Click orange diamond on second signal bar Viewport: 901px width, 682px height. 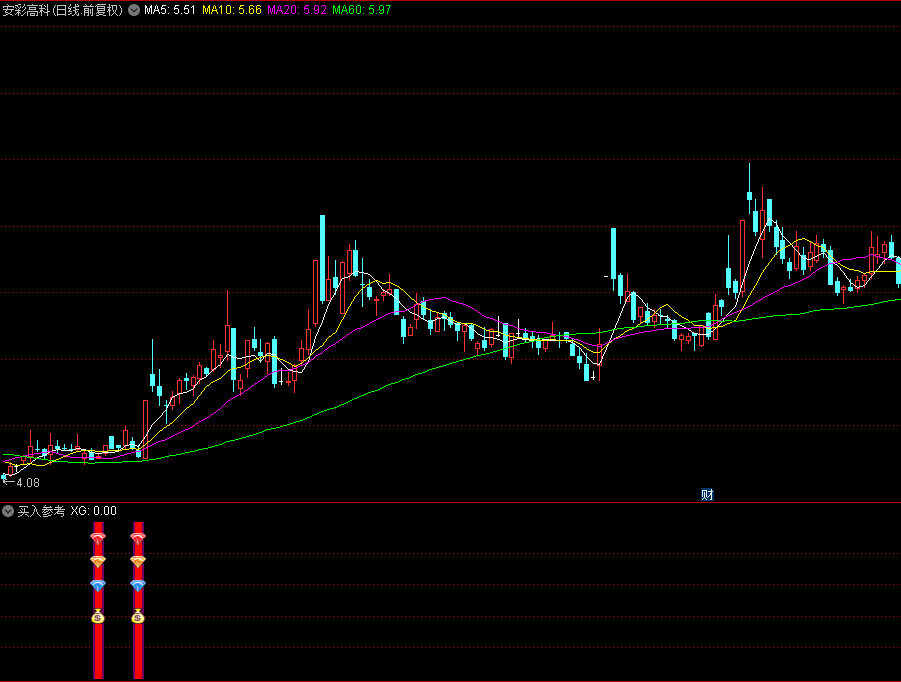click(x=138, y=561)
